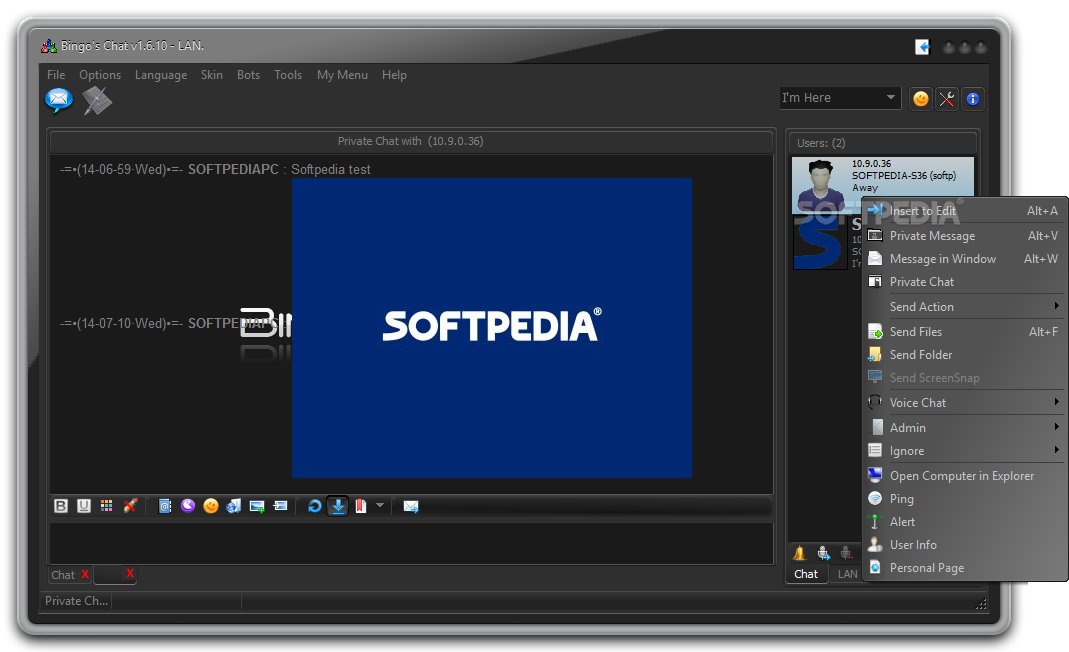Click the microphone with red minus icon
Screen dimensions: 1069x652
[x=846, y=553]
